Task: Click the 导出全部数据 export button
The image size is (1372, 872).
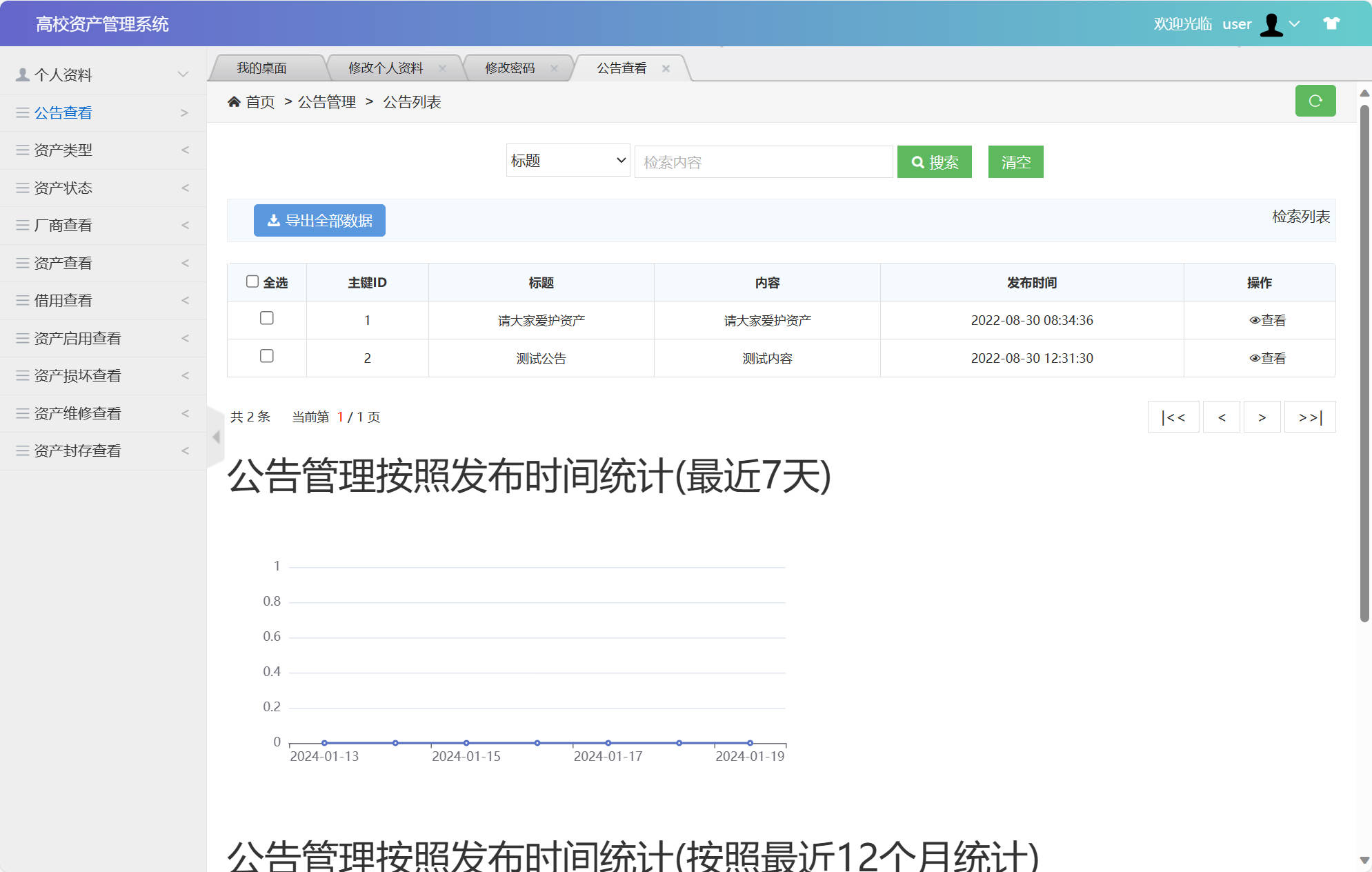Action: coord(319,220)
